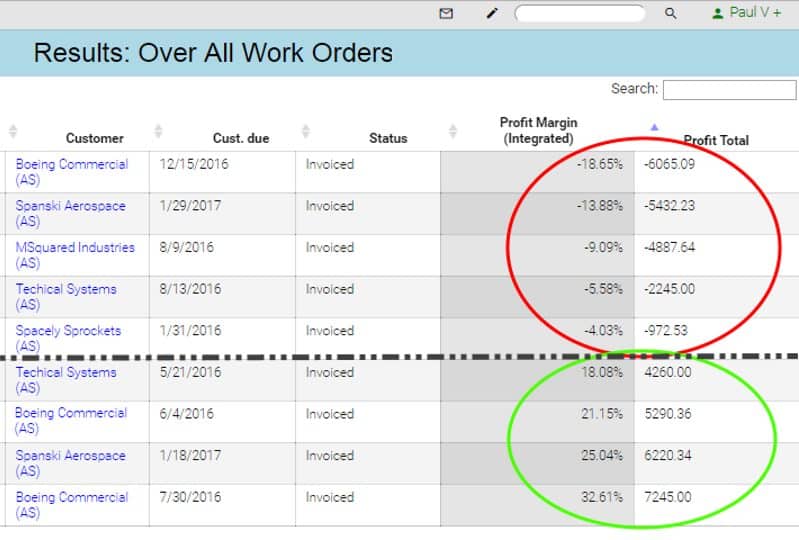Image resolution: width=799 pixels, height=540 pixels.
Task: Click the -4.03% profit margin cell
Action: pyautogui.click(x=537, y=338)
